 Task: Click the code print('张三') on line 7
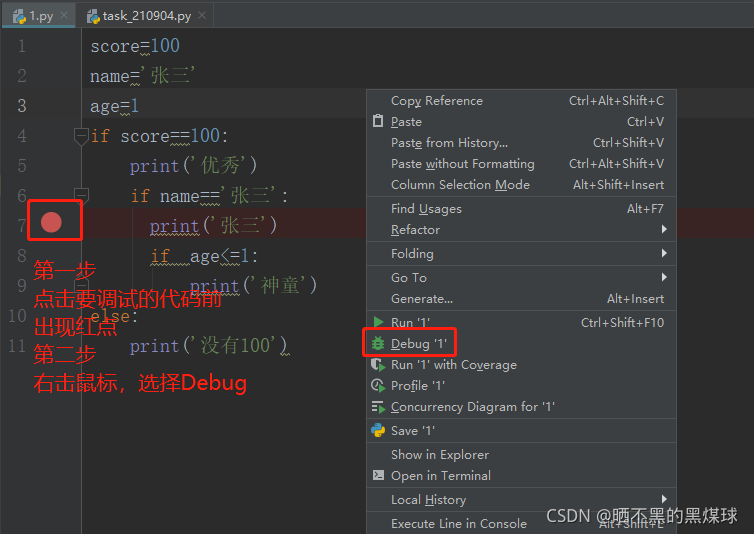click(214, 226)
